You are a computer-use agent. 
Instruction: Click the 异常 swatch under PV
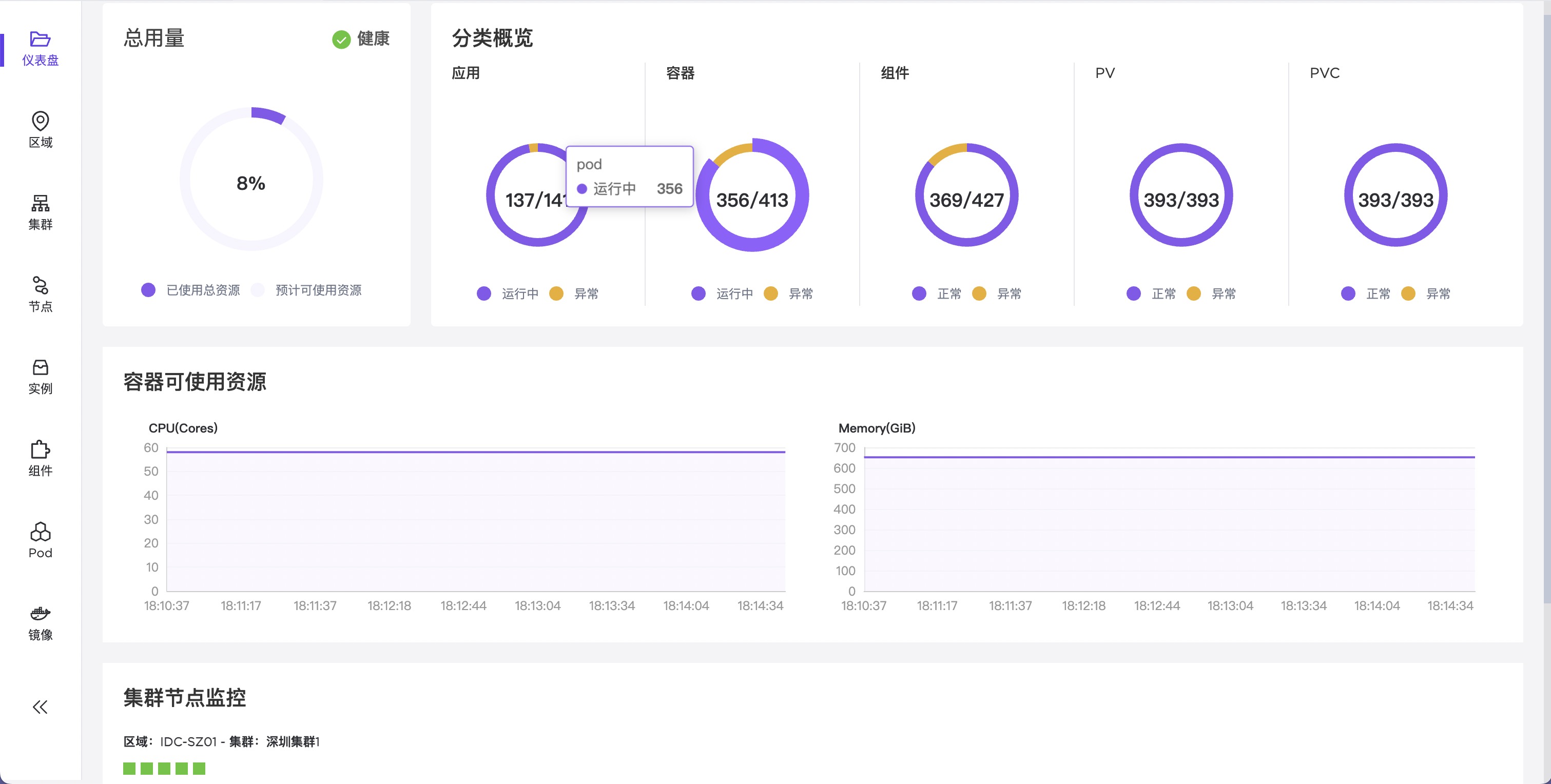(x=1194, y=294)
